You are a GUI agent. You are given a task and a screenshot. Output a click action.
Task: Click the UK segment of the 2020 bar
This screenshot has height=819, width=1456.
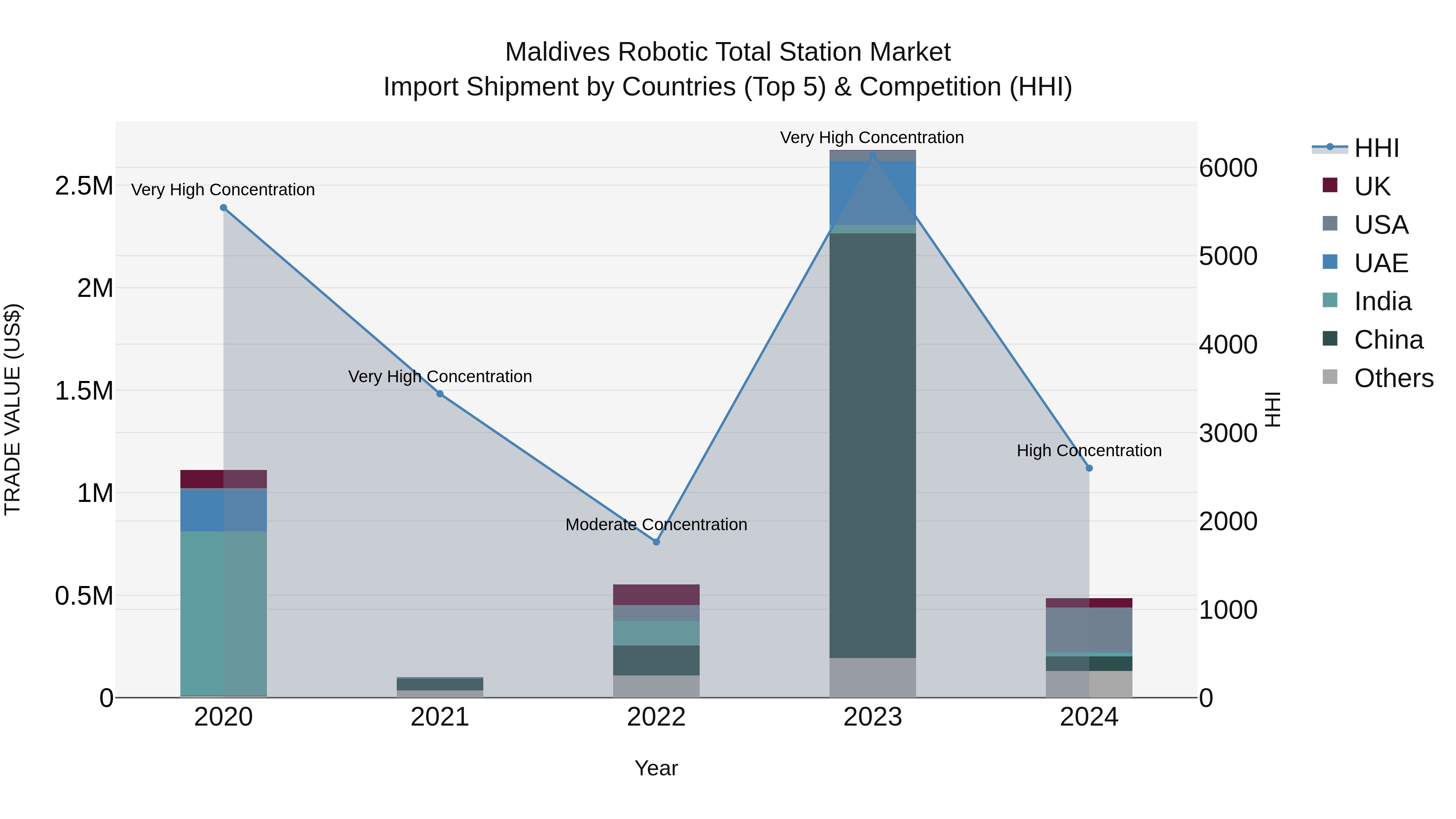point(223,479)
